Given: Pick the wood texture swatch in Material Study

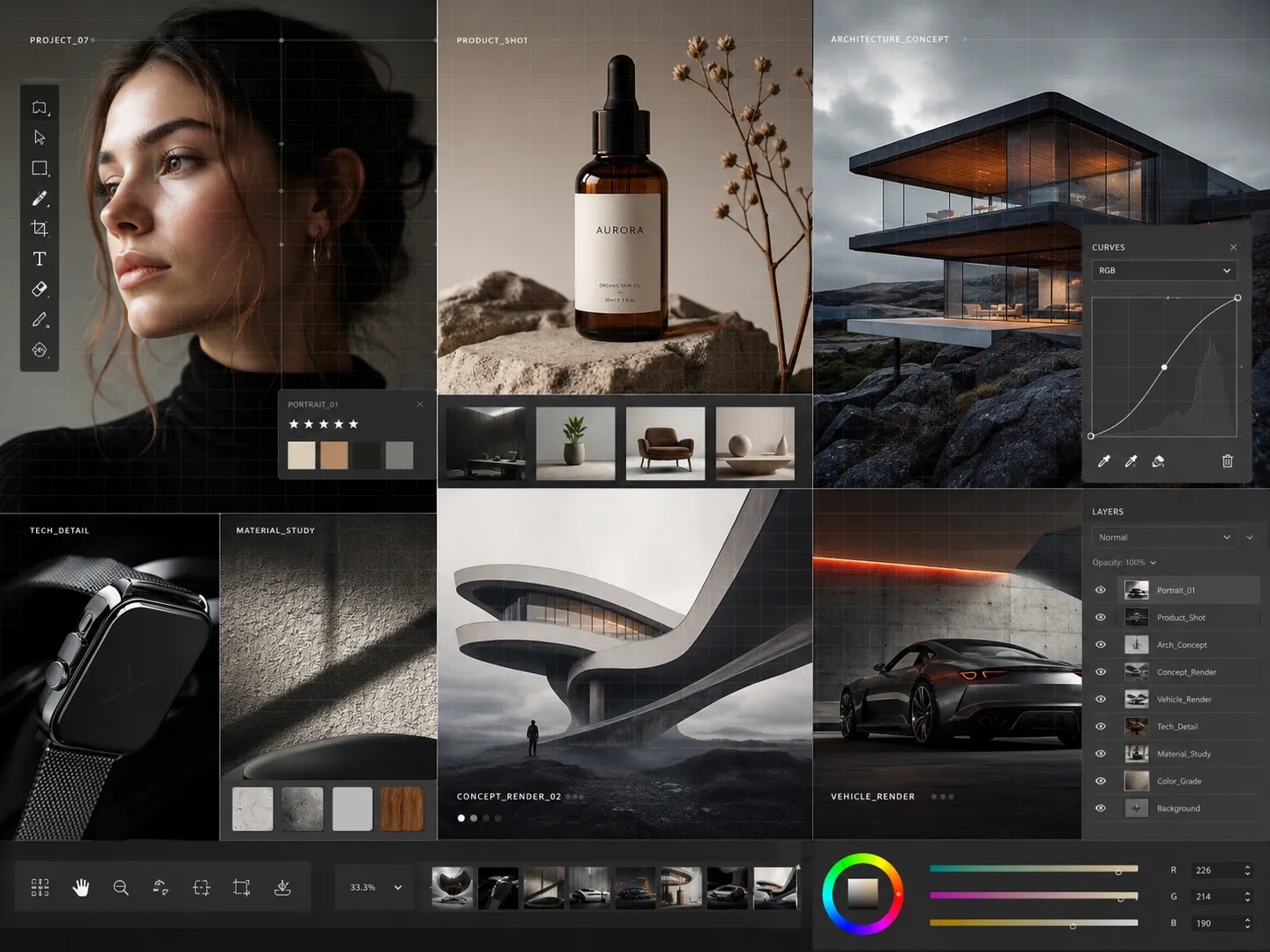Looking at the screenshot, I should (403, 808).
